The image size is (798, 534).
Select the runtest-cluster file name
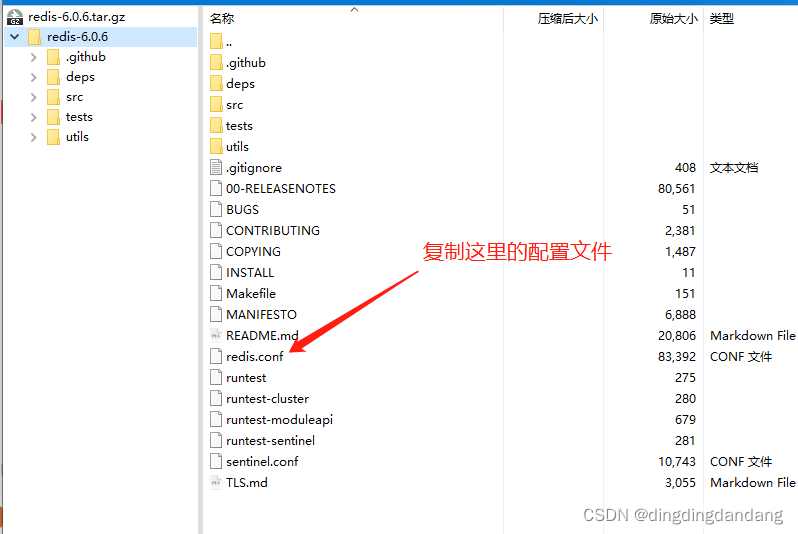268,399
